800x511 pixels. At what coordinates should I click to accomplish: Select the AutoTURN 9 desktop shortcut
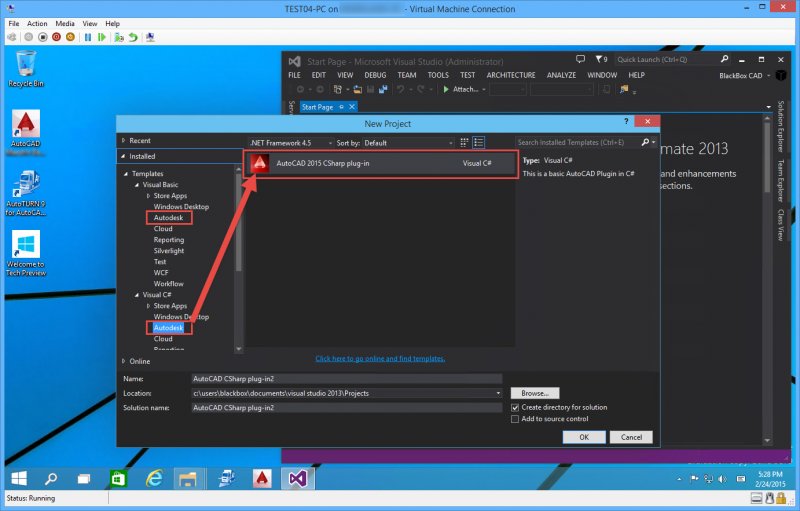26,194
